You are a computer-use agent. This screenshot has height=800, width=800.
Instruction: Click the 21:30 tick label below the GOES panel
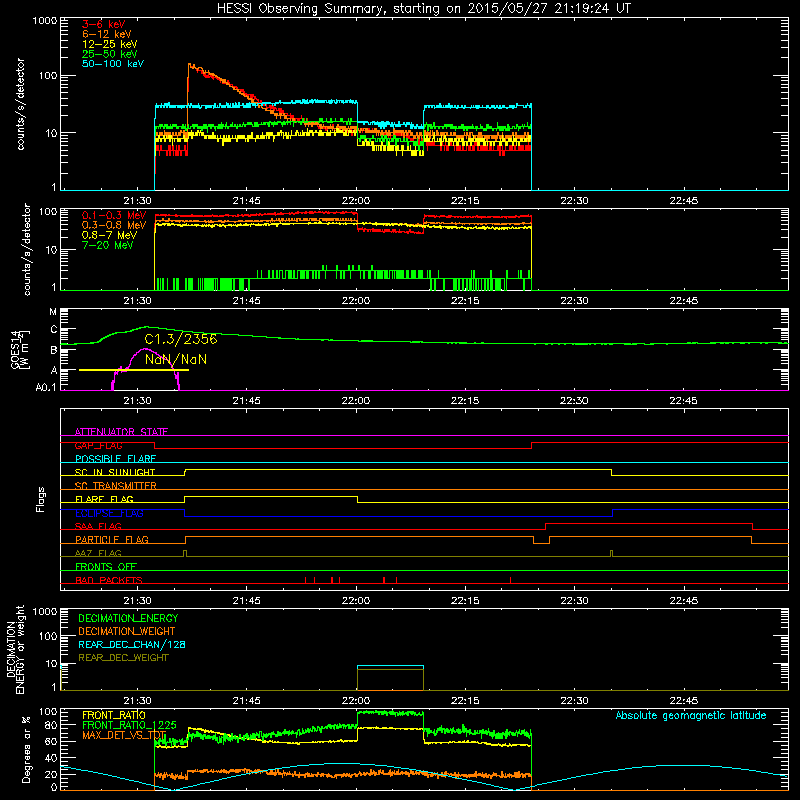pyautogui.click(x=137, y=401)
